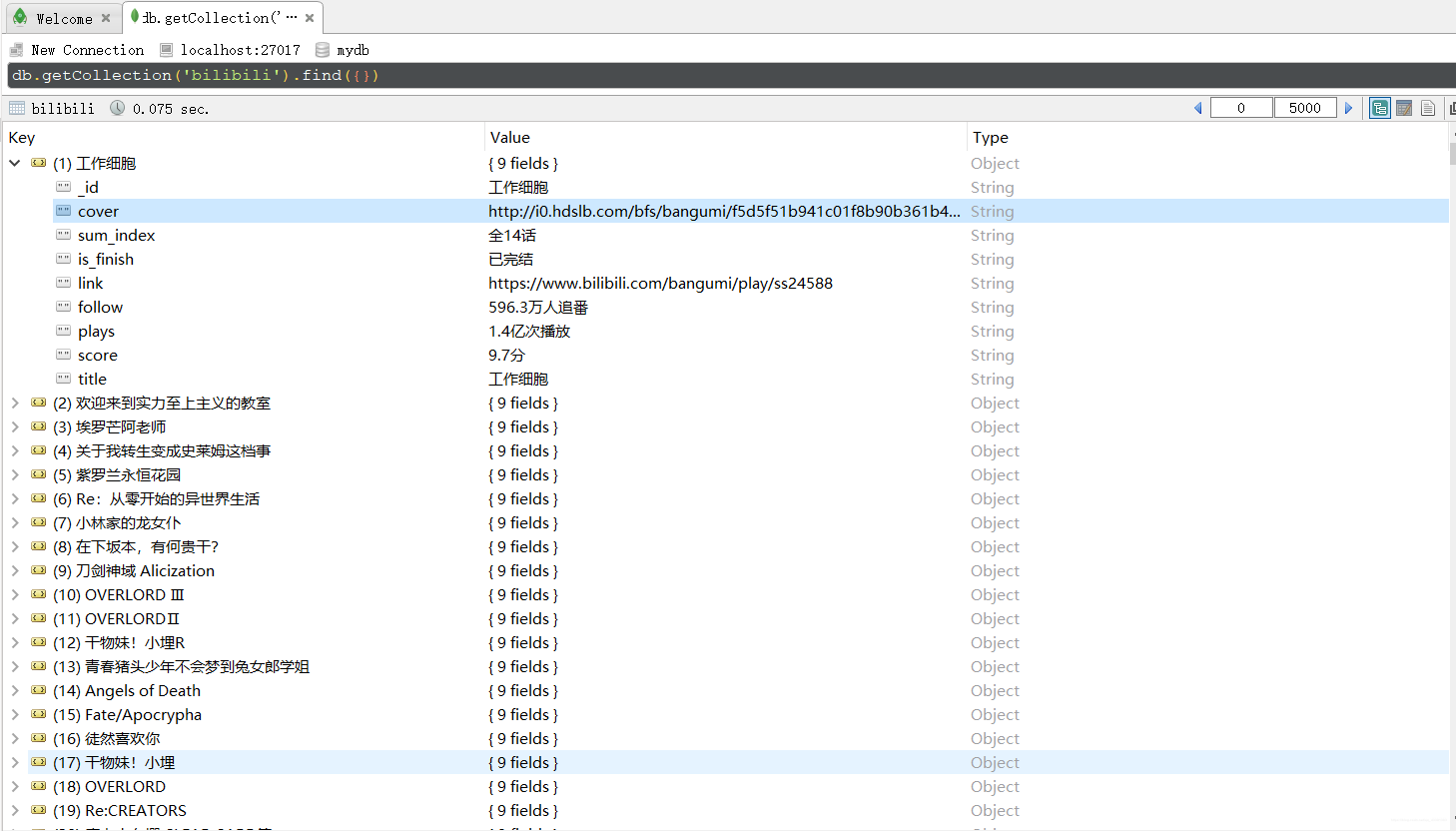The height and width of the screenshot is (831, 1456).
Task: Click the 全14话 value
Action: [x=512, y=235]
